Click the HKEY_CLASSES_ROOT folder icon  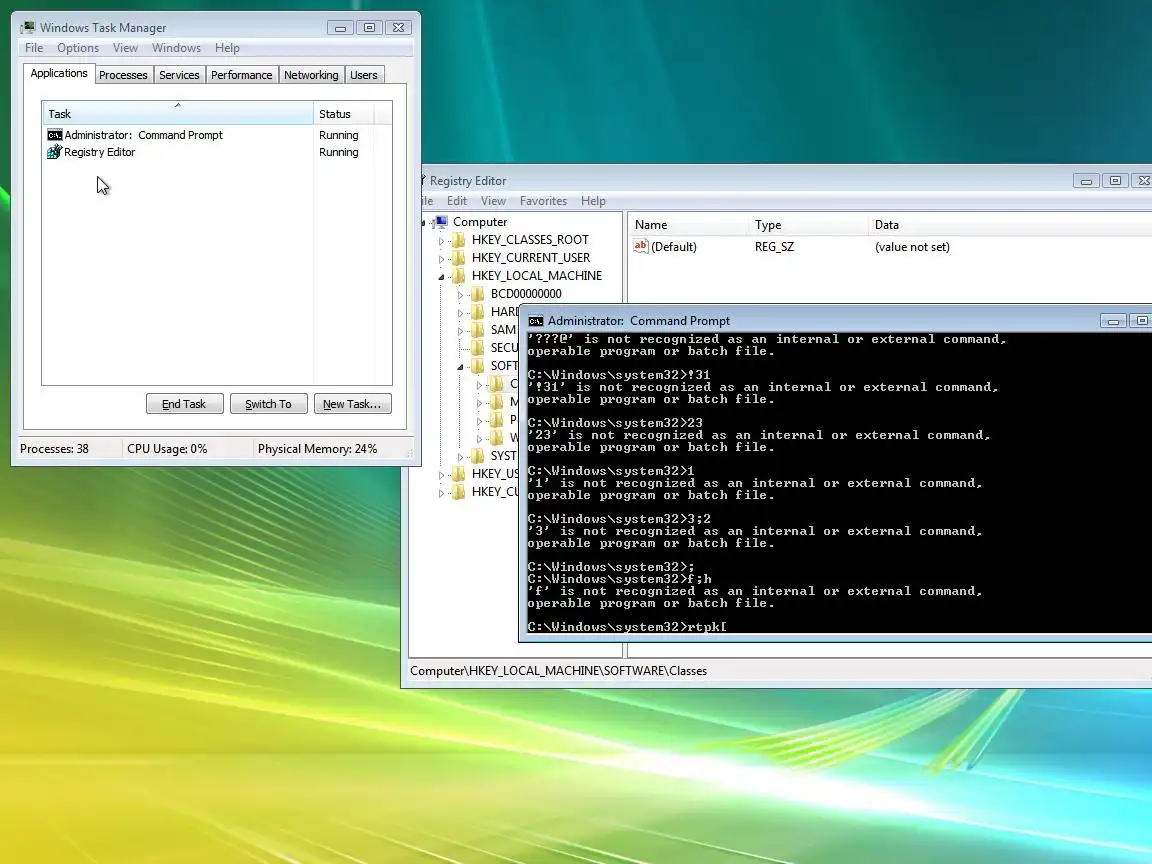click(x=458, y=240)
